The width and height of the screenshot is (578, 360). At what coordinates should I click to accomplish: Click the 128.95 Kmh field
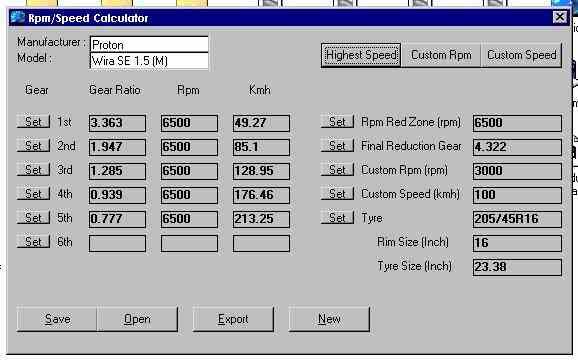(261, 171)
